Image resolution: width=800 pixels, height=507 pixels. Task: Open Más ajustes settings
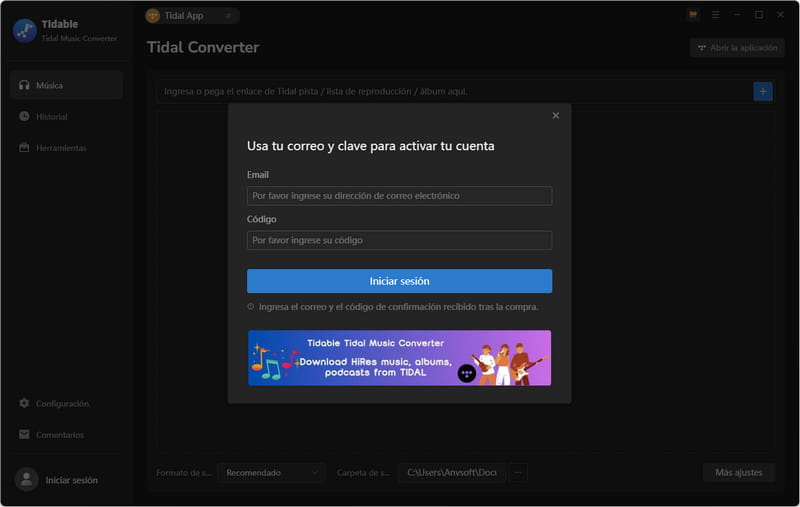coord(739,473)
